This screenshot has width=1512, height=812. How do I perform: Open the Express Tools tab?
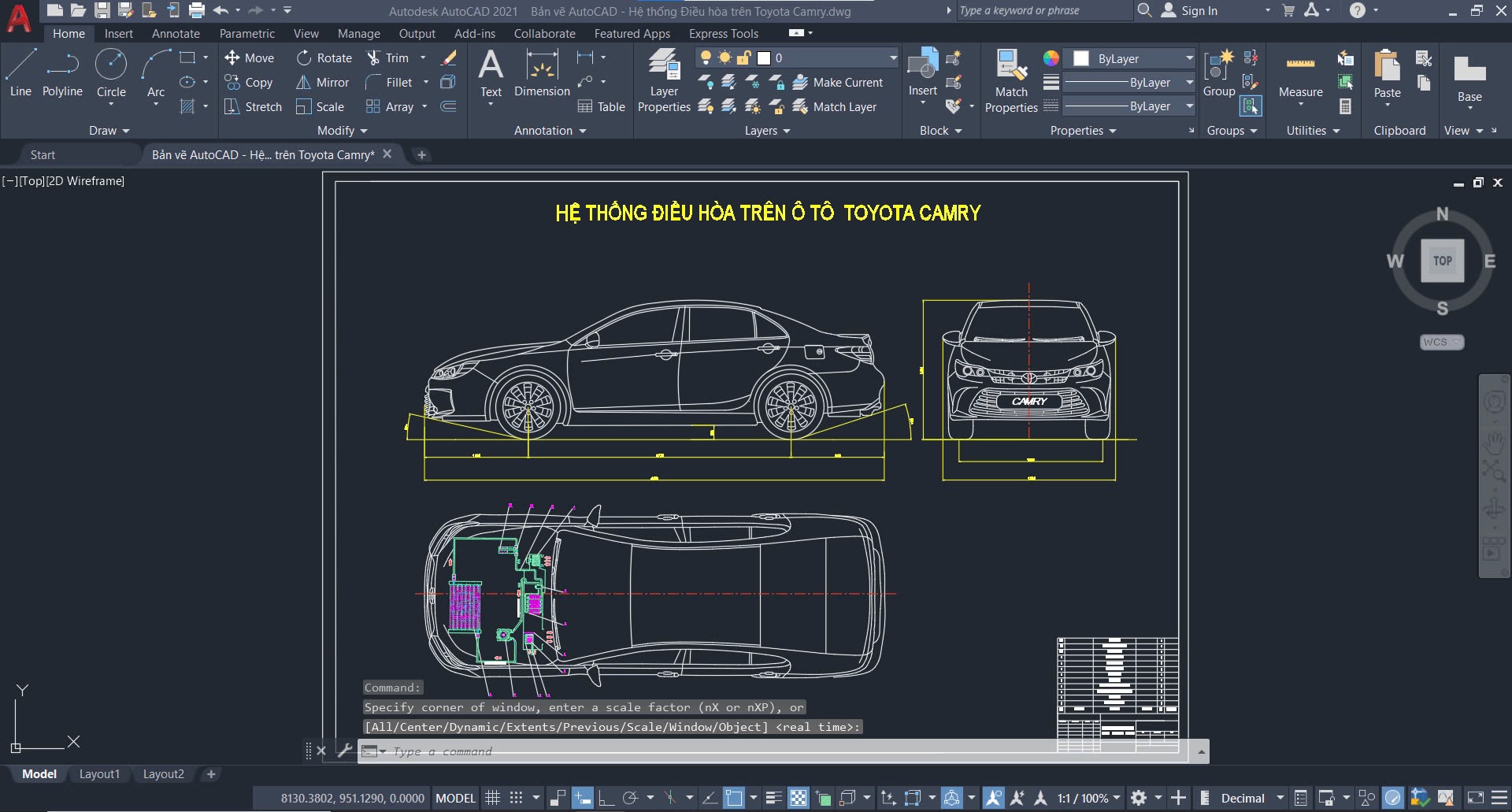coord(723,33)
